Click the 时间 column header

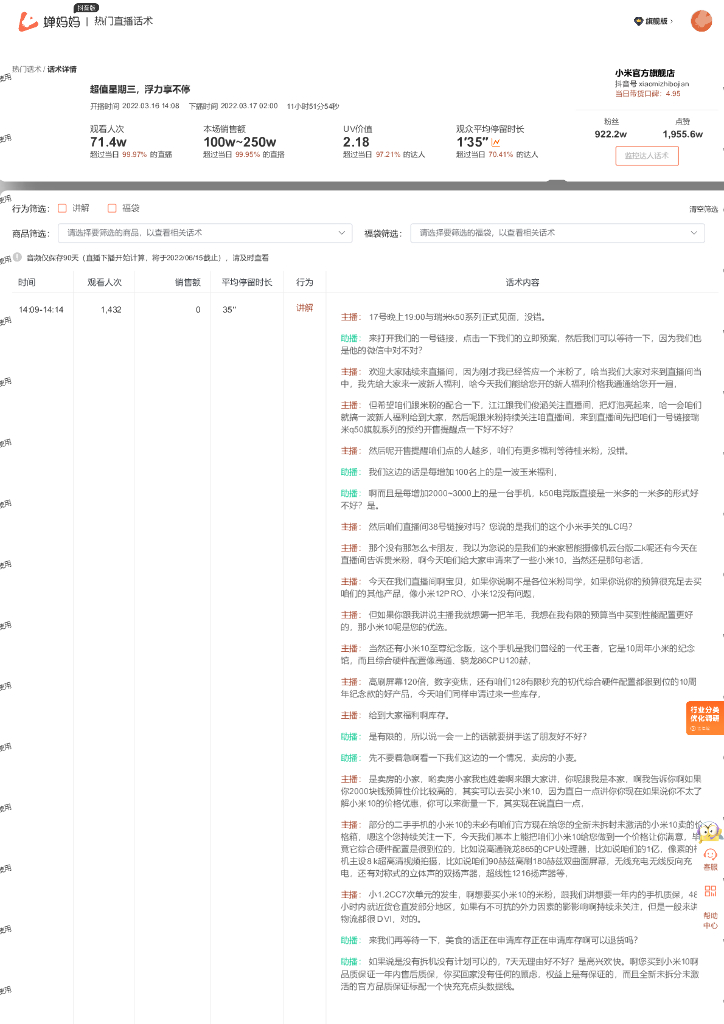(27, 282)
